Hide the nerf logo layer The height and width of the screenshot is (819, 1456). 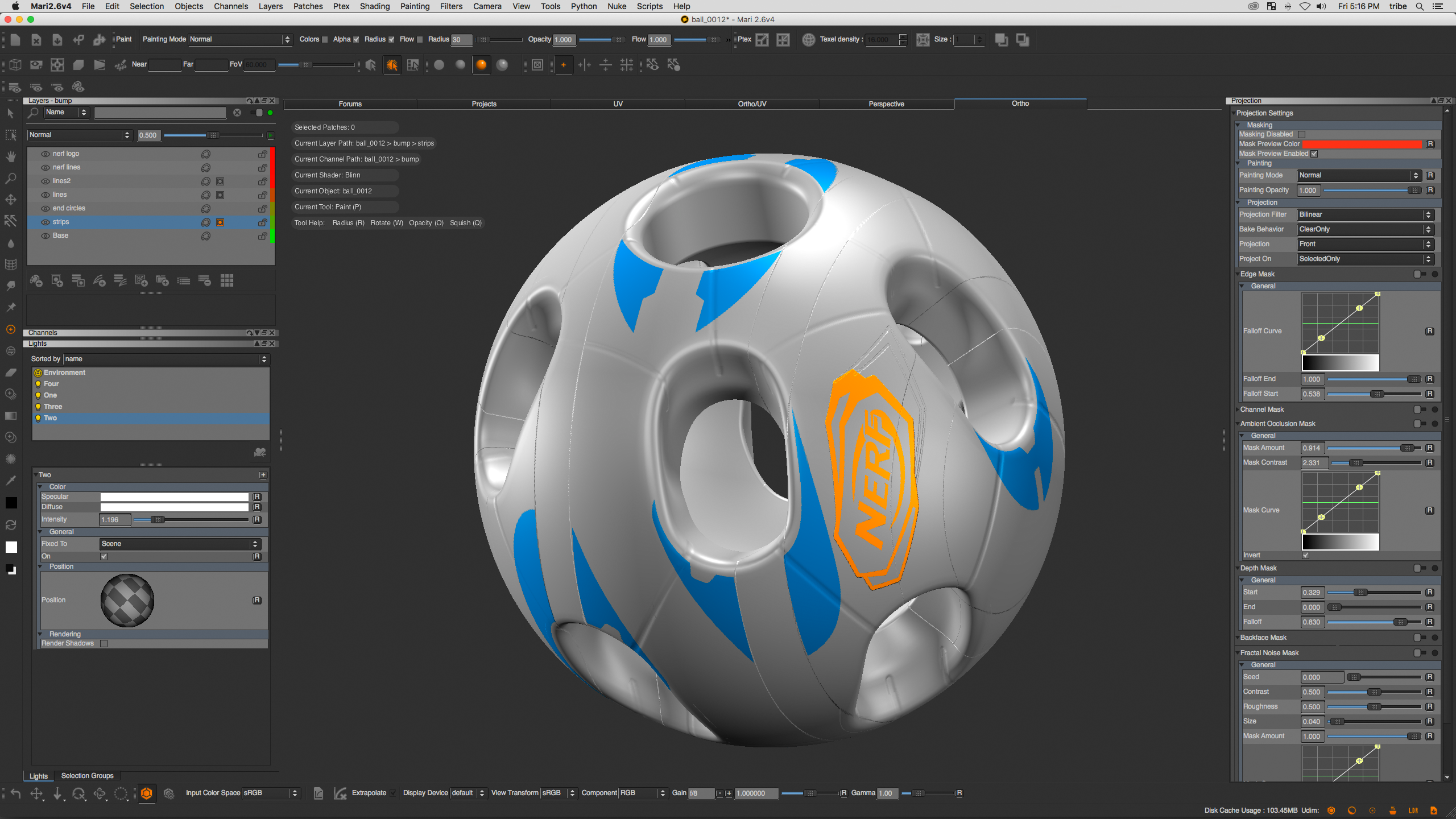coord(45,154)
